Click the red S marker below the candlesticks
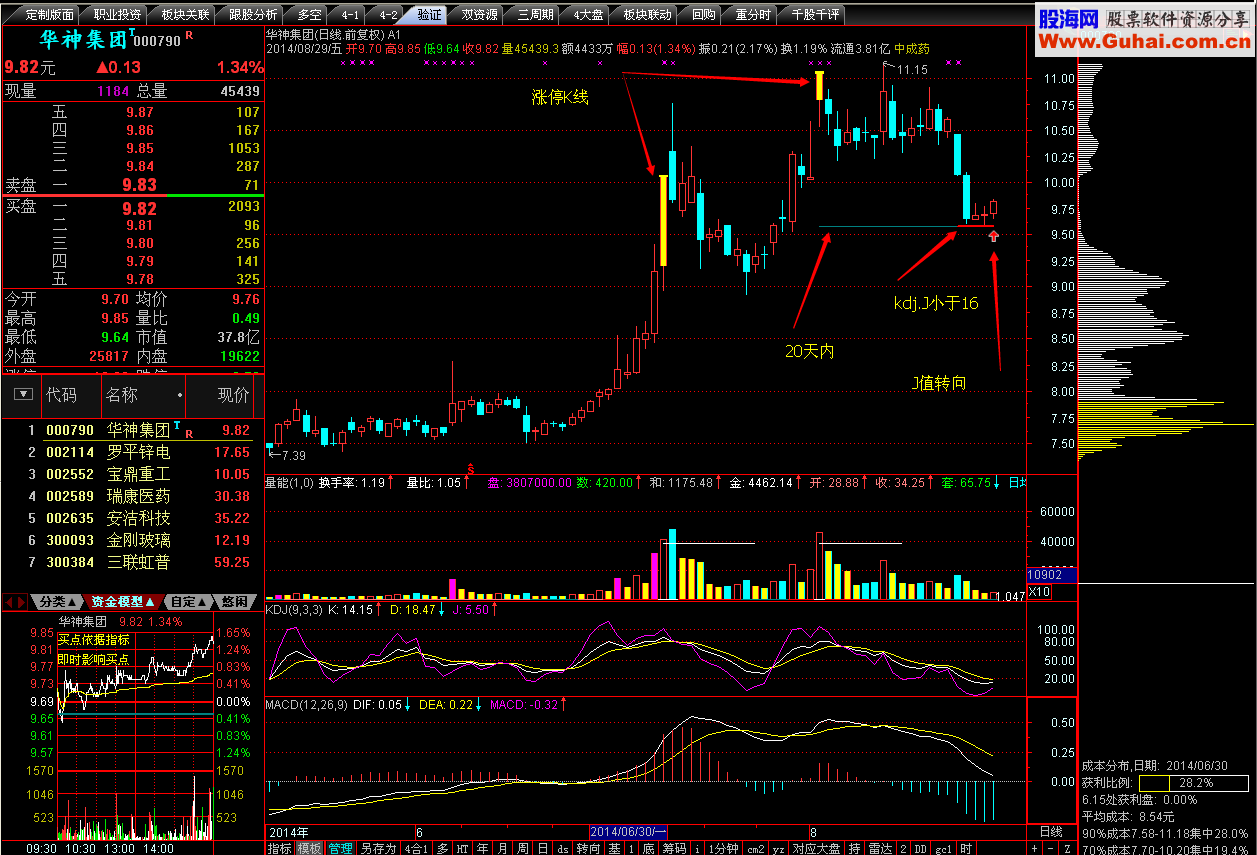Viewport: 1257px width, 855px height. point(471,468)
